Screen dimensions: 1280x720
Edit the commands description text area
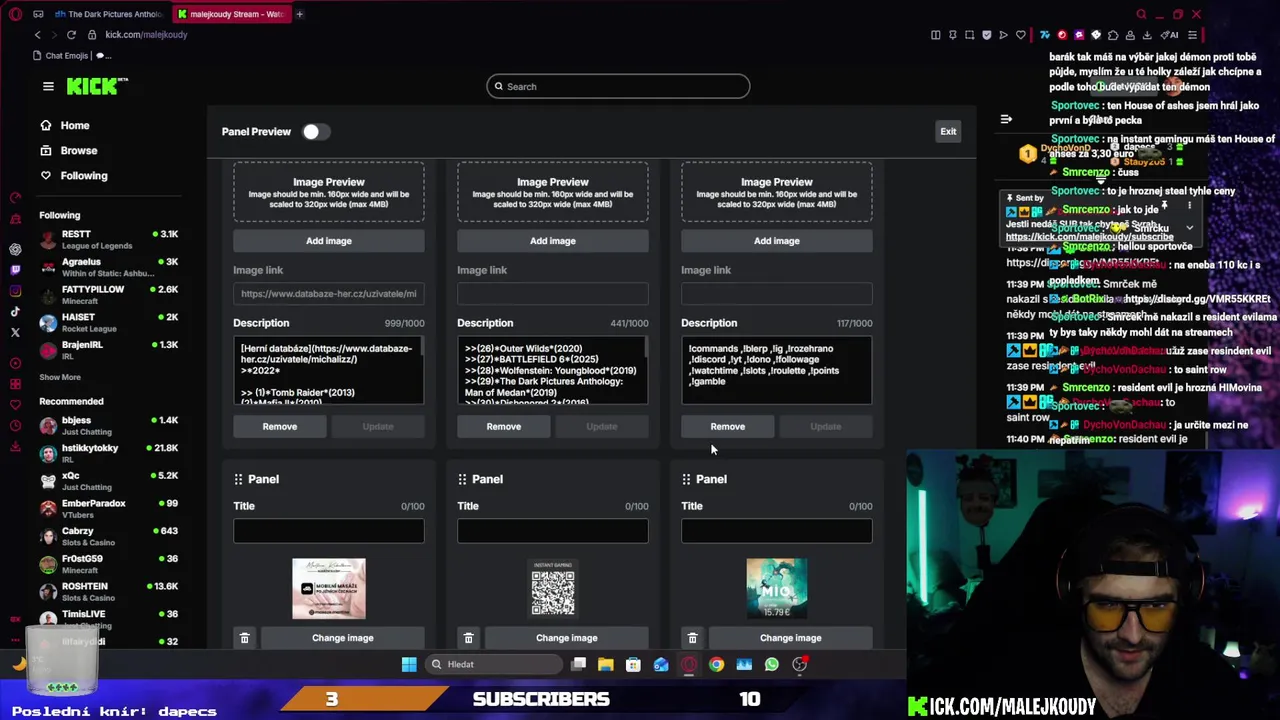pyautogui.click(x=777, y=371)
